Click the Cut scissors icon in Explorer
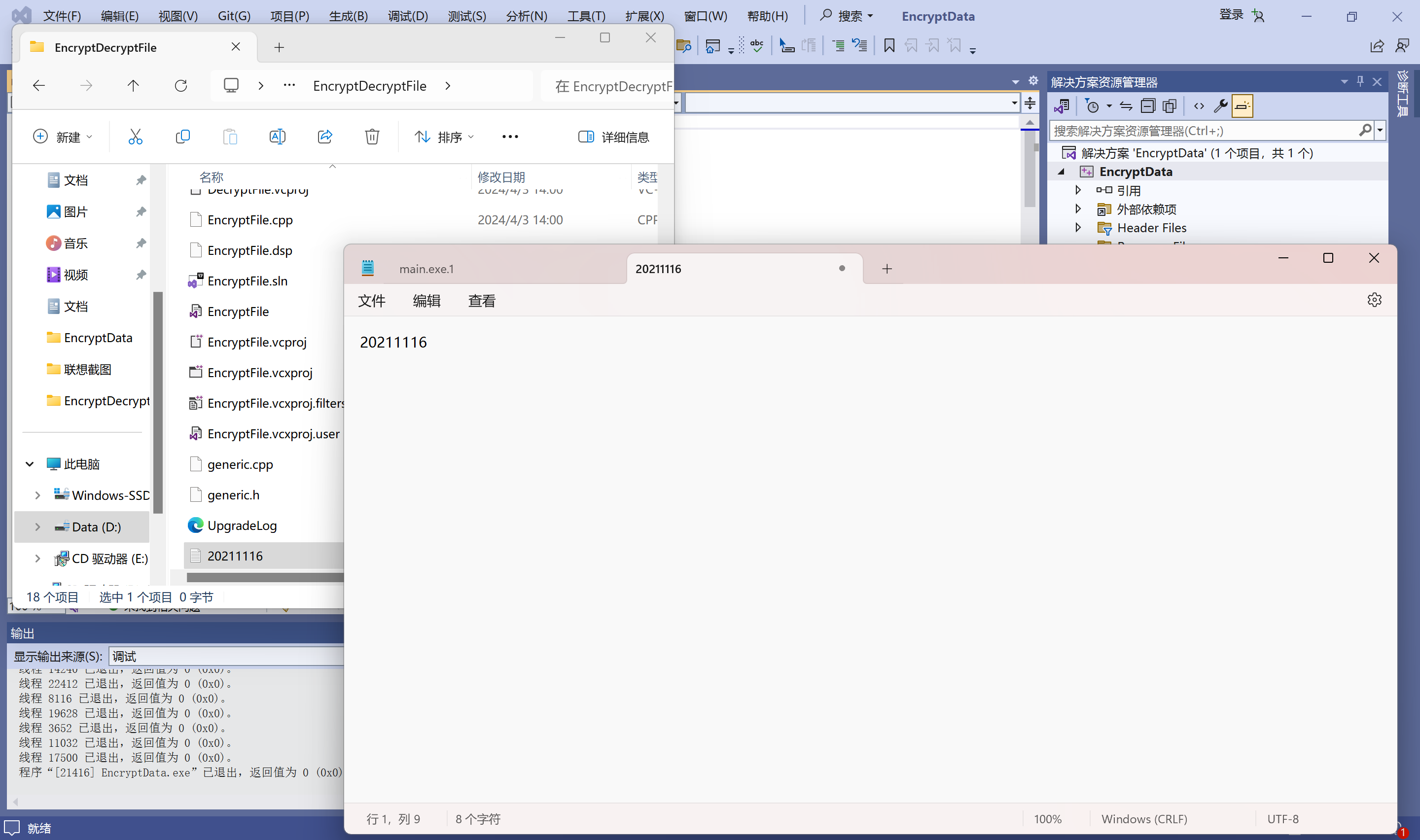This screenshot has height=840, width=1420. click(135, 137)
